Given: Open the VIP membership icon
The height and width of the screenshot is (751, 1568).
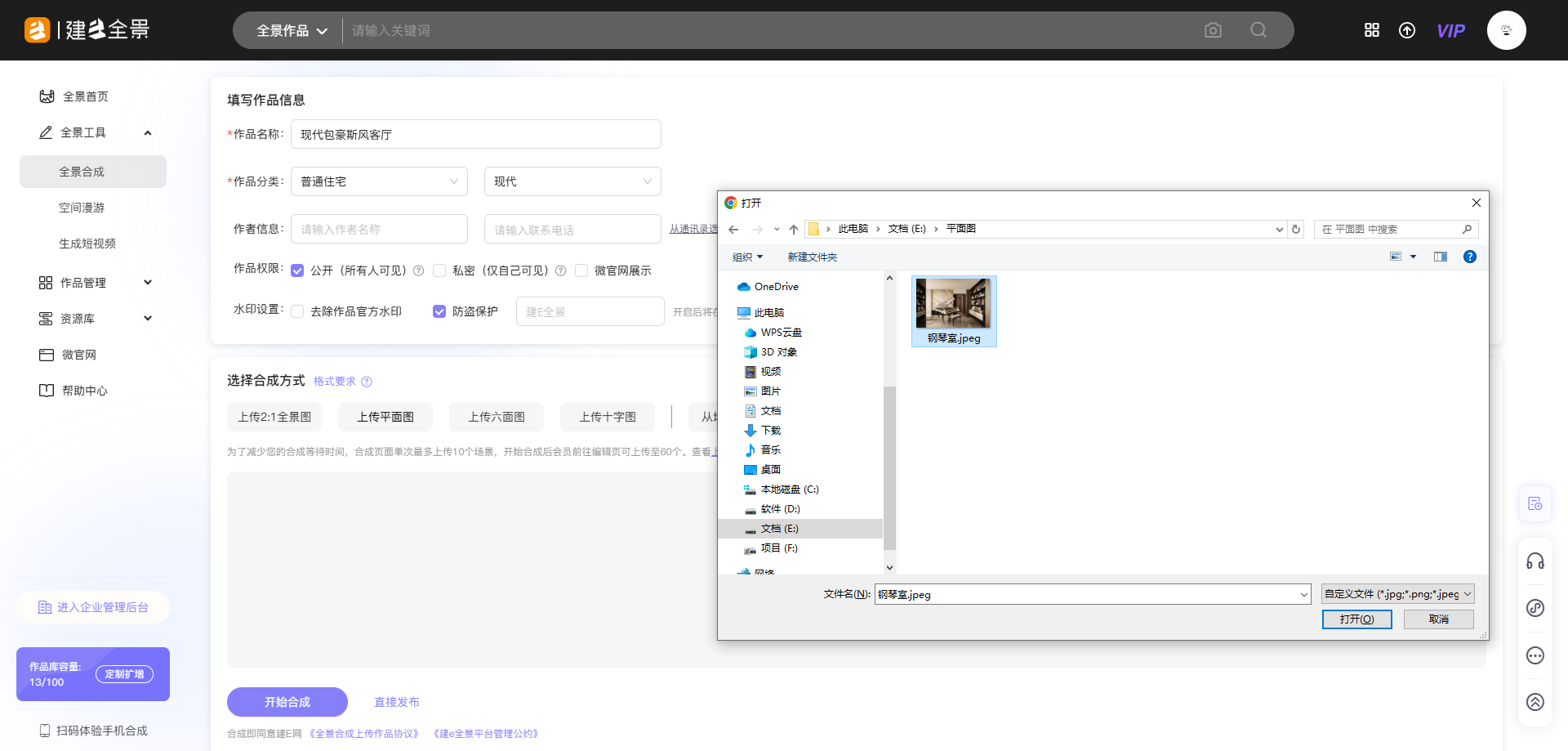Looking at the screenshot, I should point(1450,31).
